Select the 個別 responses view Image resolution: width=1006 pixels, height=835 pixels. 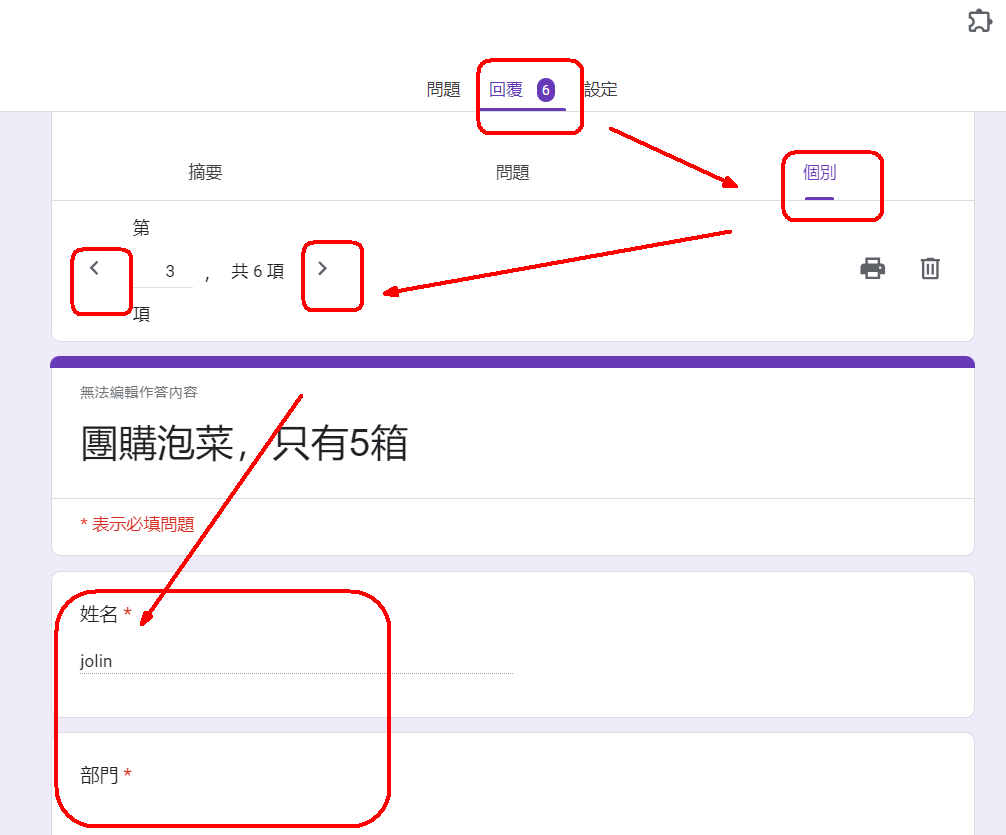pos(819,172)
